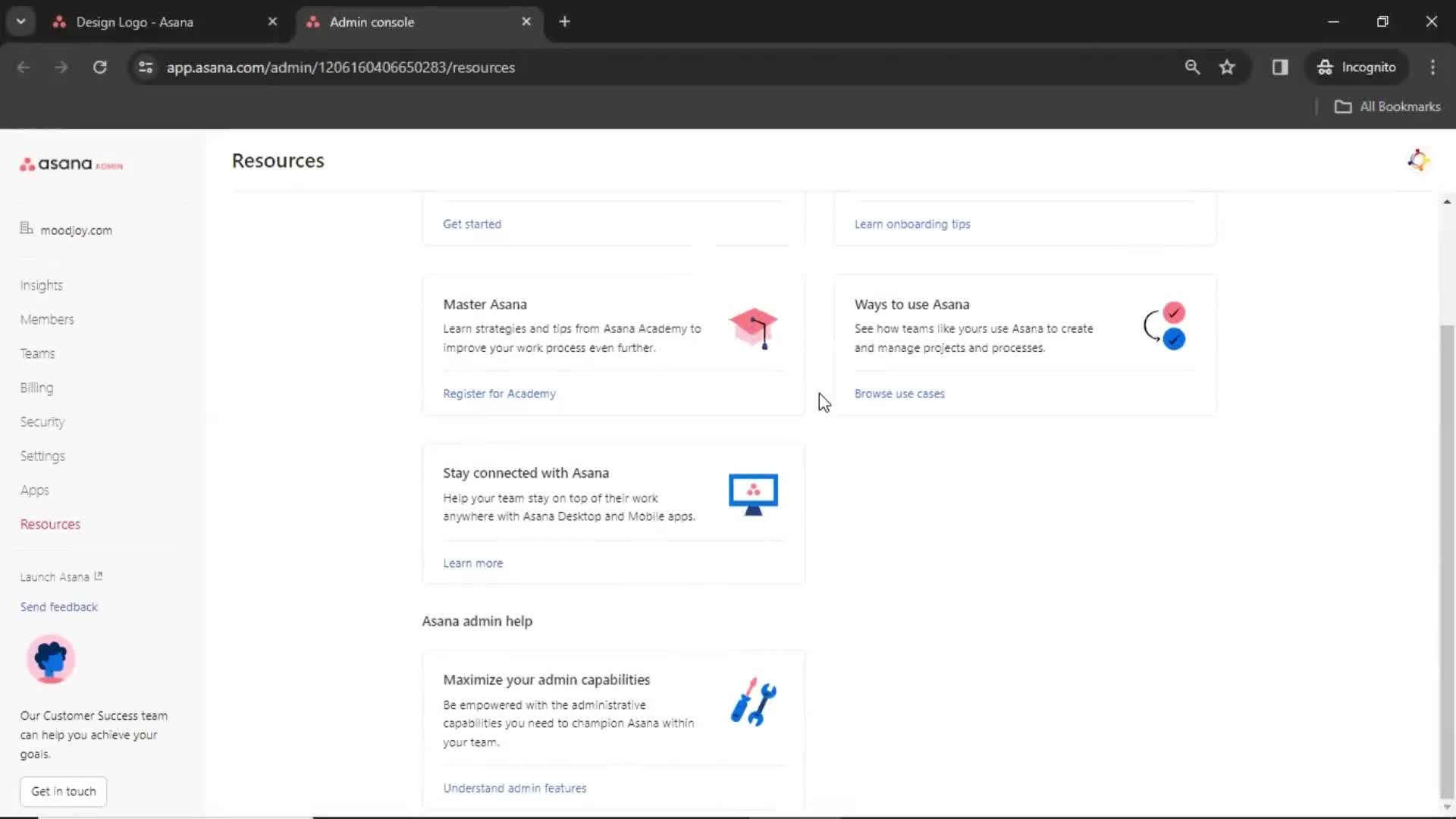Open Billing section in sidebar
1456x819 pixels.
pos(37,387)
